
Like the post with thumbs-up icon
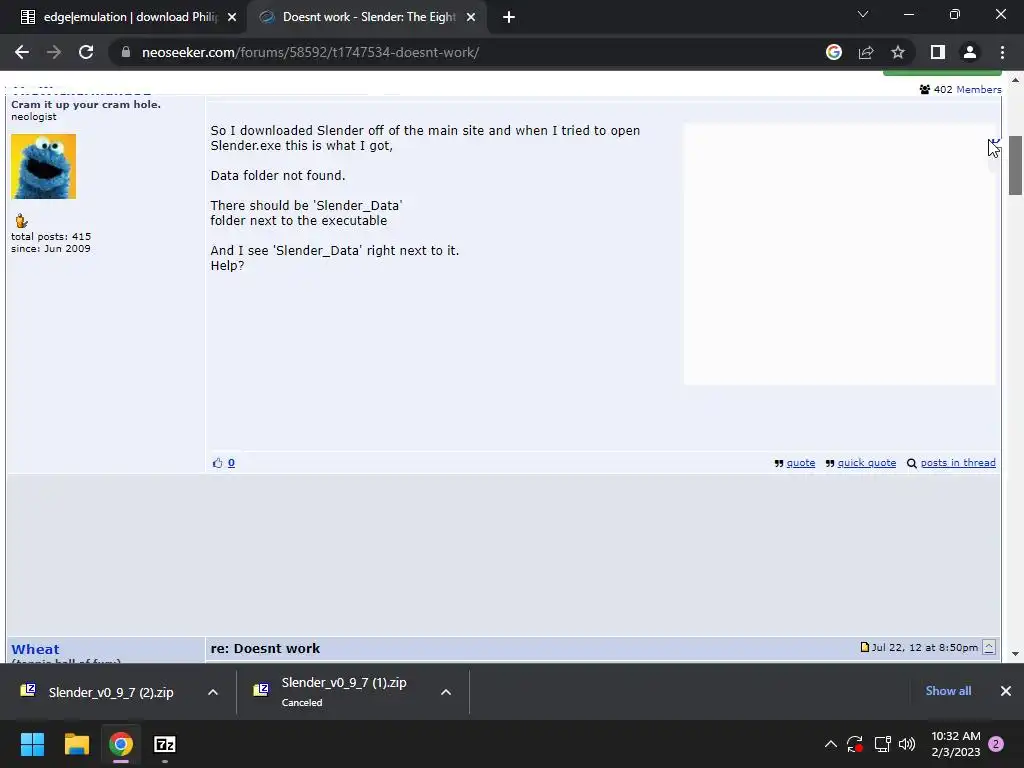(217, 463)
